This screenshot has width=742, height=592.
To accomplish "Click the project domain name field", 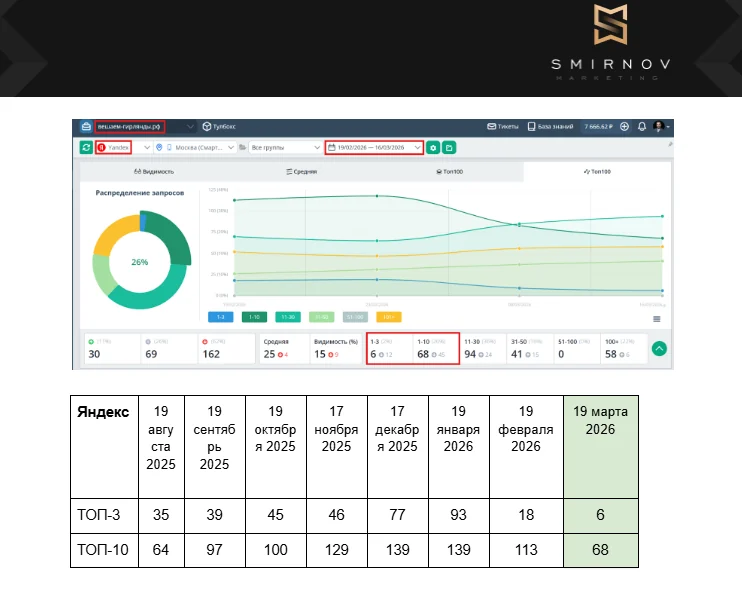I will (130, 127).
